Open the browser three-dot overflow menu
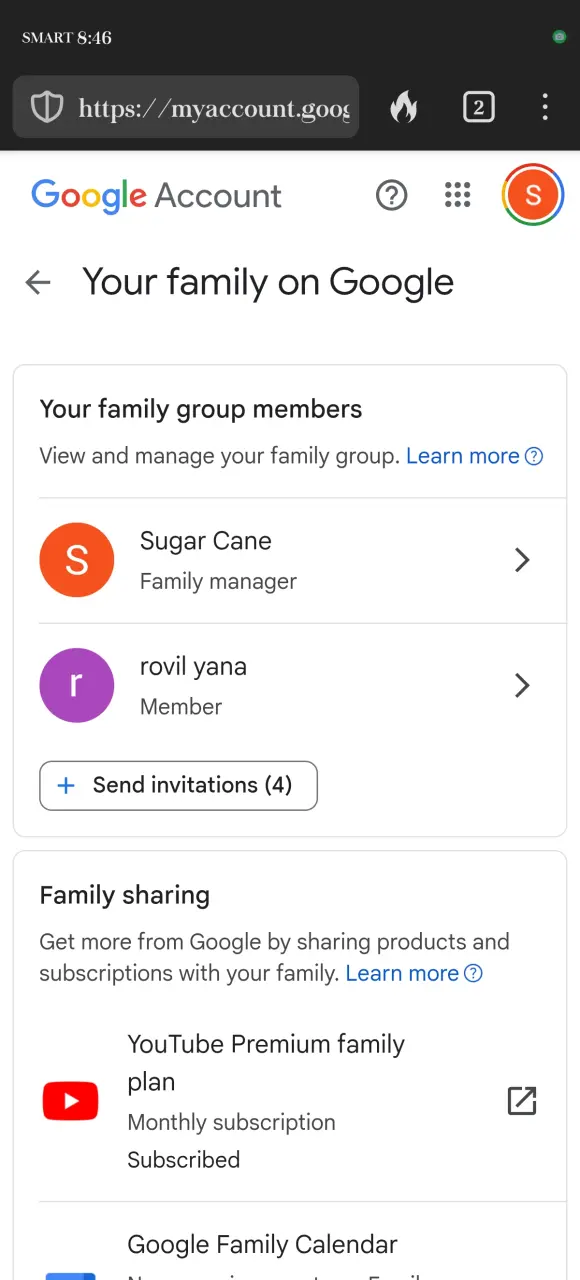580x1280 pixels. pyautogui.click(x=545, y=107)
